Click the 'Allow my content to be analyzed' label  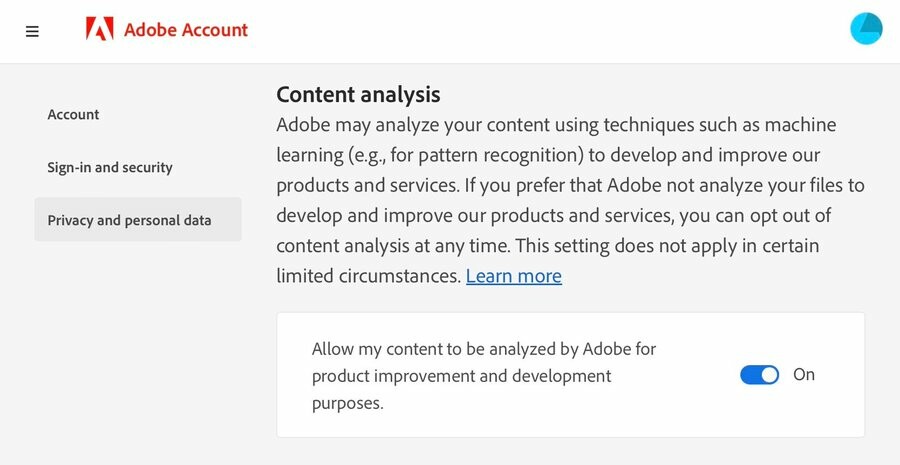[483, 349]
